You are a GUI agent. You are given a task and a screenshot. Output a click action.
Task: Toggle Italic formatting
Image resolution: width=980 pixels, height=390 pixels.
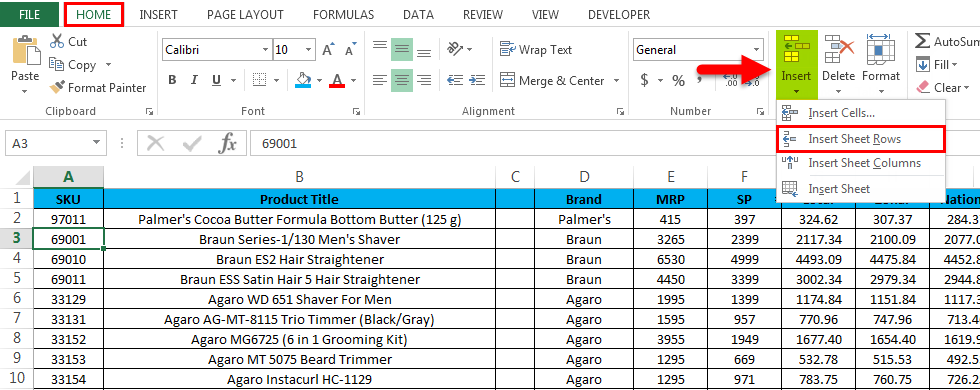194,80
